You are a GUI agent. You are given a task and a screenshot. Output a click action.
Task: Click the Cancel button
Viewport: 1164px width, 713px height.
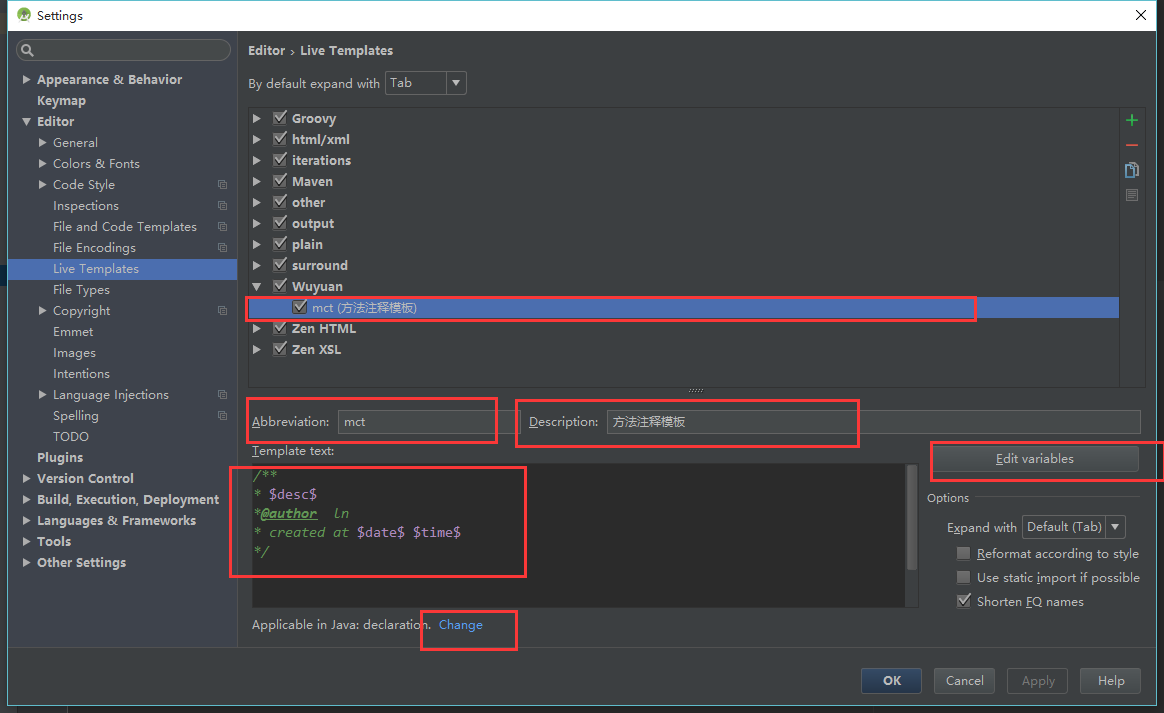pos(964,681)
